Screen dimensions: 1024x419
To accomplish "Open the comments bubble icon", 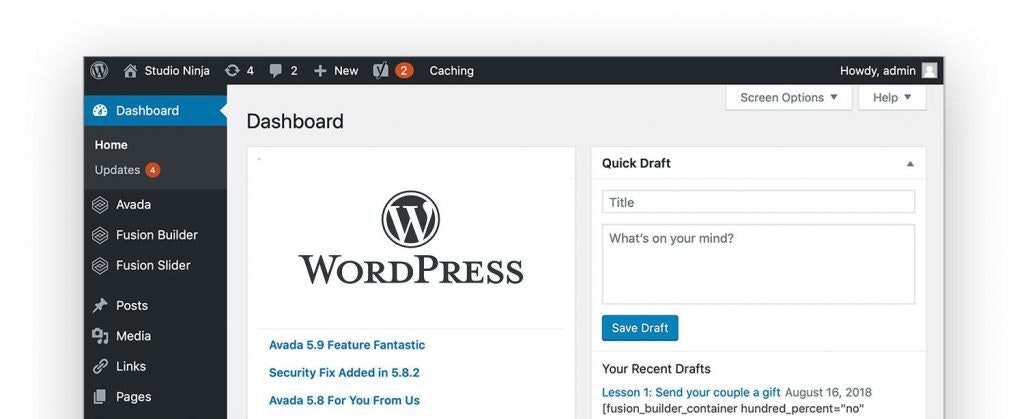I will click(275, 71).
